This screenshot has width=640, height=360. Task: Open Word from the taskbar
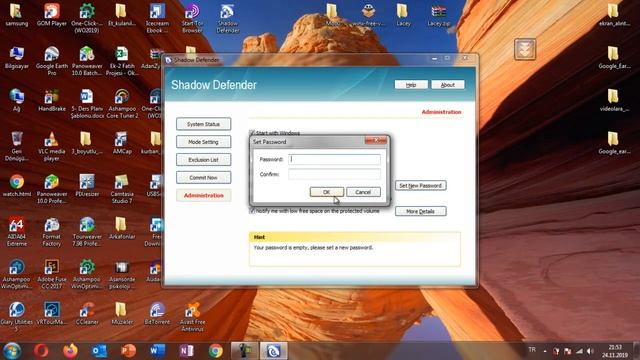(157, 351)
